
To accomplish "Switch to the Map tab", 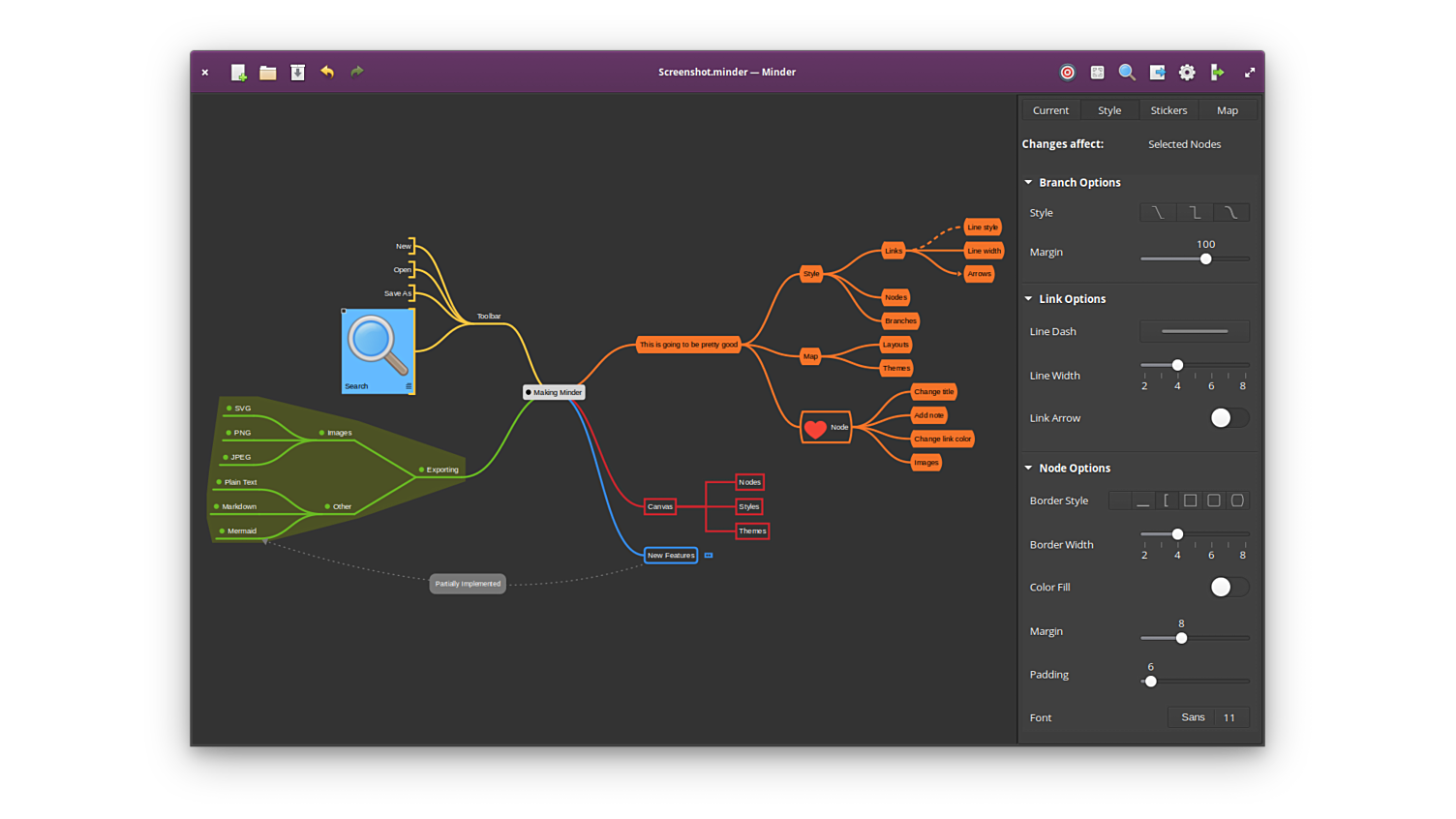I will [x=1227, y=110].
